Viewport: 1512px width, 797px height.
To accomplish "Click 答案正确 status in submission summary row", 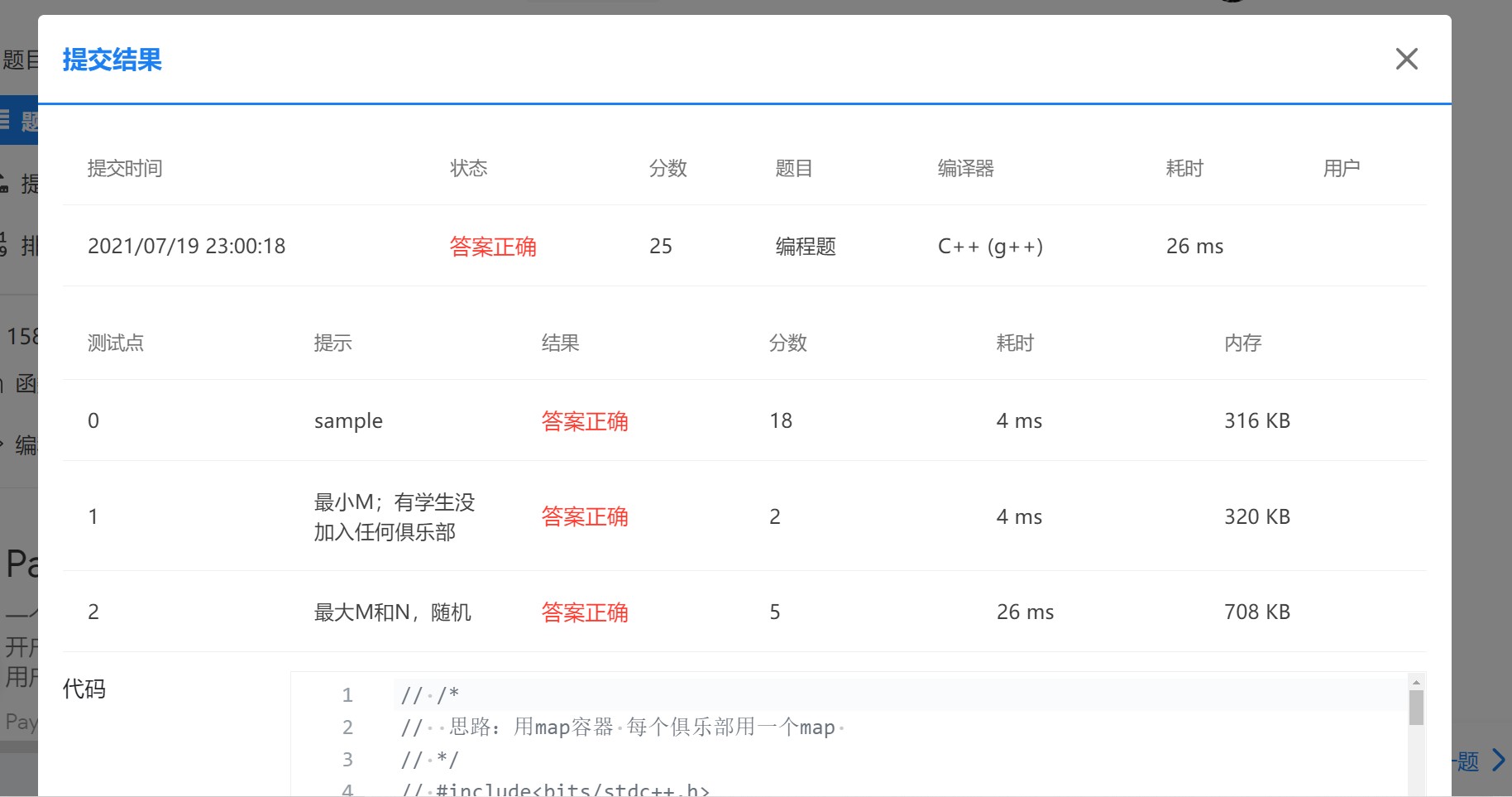I will coord(492,246).
